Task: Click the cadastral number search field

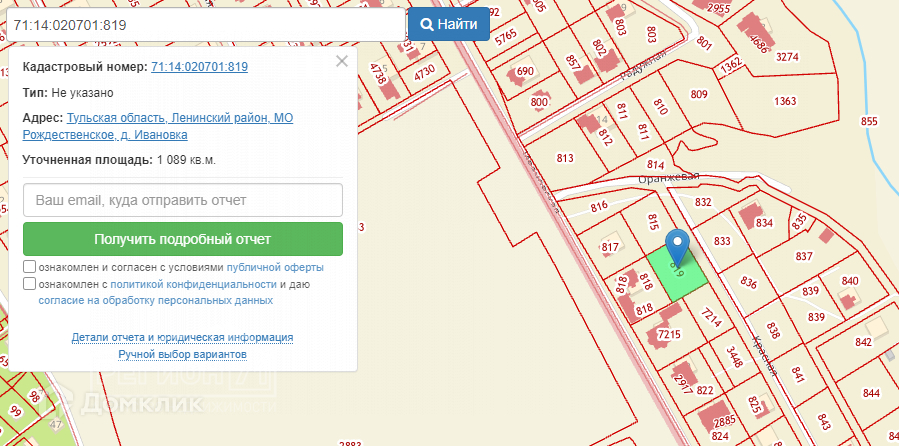Action: [x=205, y=23]
